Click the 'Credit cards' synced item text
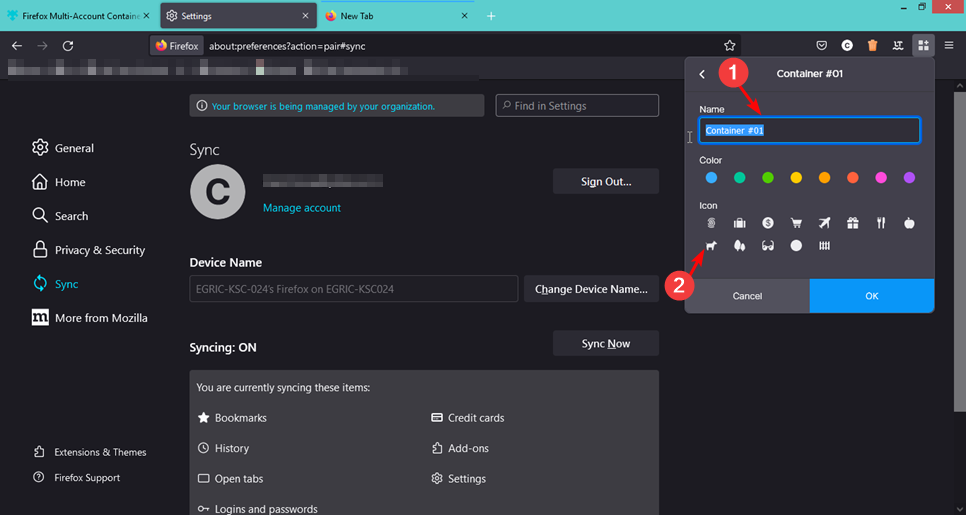This screenshot has width=966, height=515. pyautogui.click(x=476, y=418)
